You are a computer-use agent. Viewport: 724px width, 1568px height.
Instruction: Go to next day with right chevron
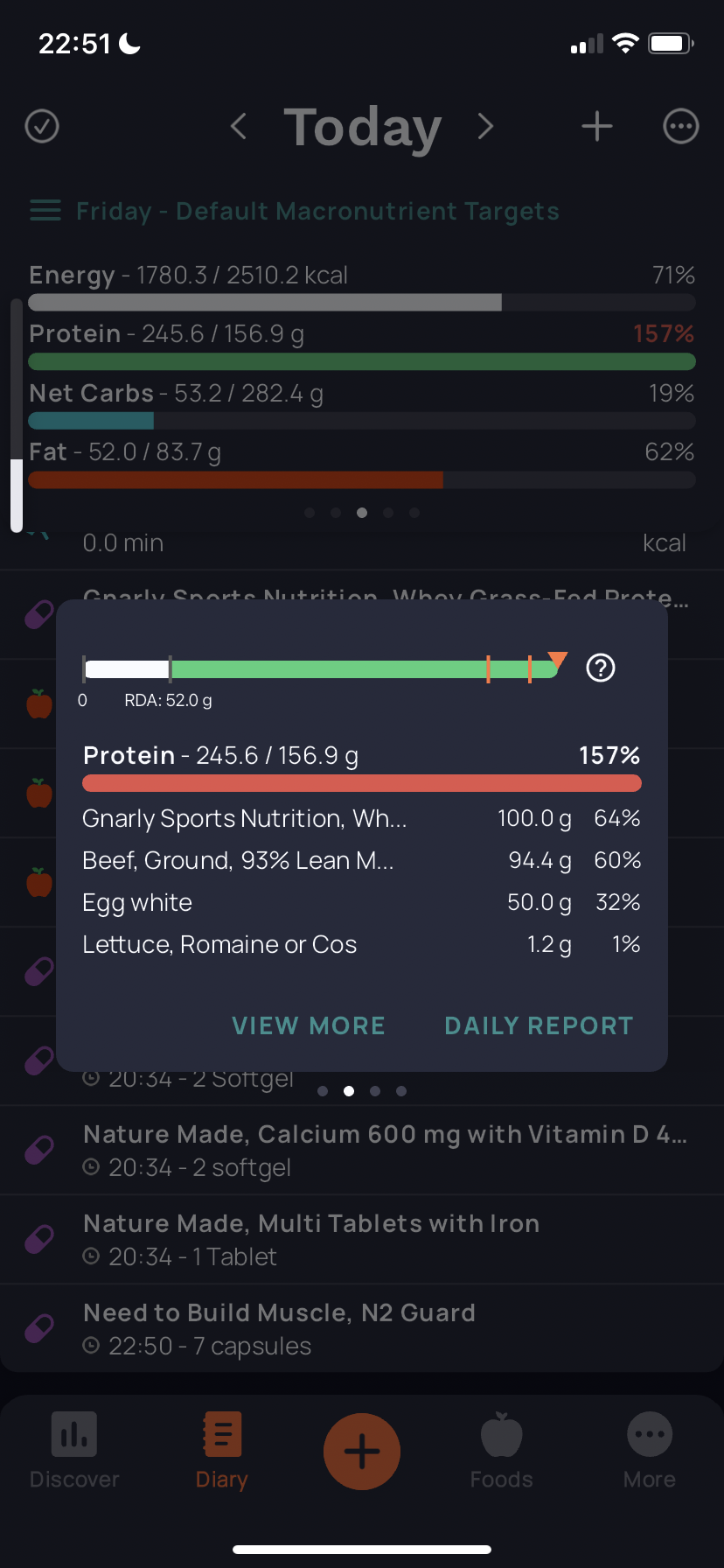(486, 126)
